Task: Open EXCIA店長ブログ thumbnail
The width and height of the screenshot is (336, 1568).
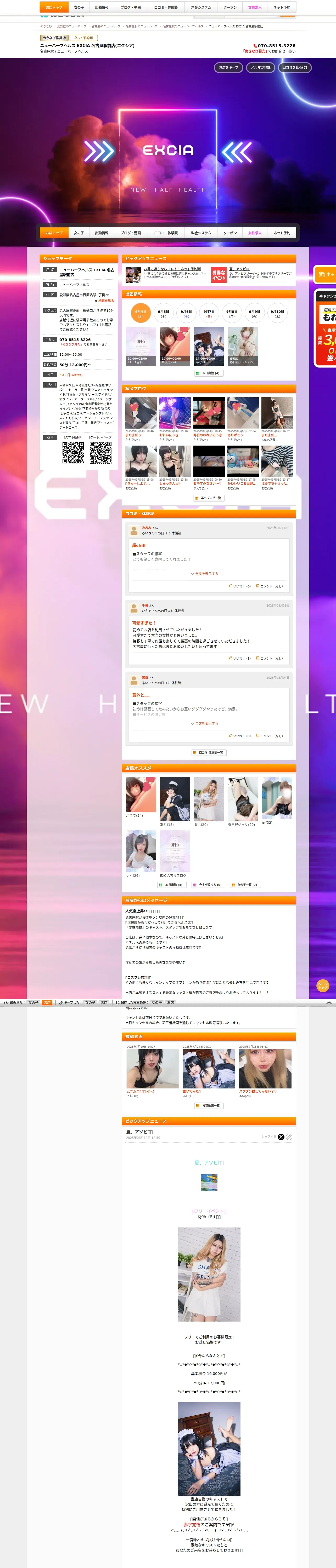Action: click(x=175, y=851)
